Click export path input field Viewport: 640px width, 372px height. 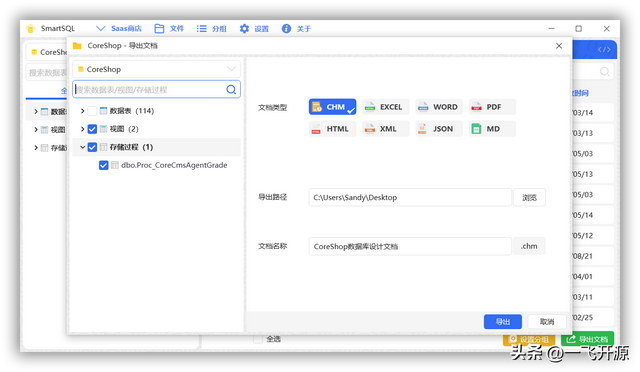pos(410,198)
